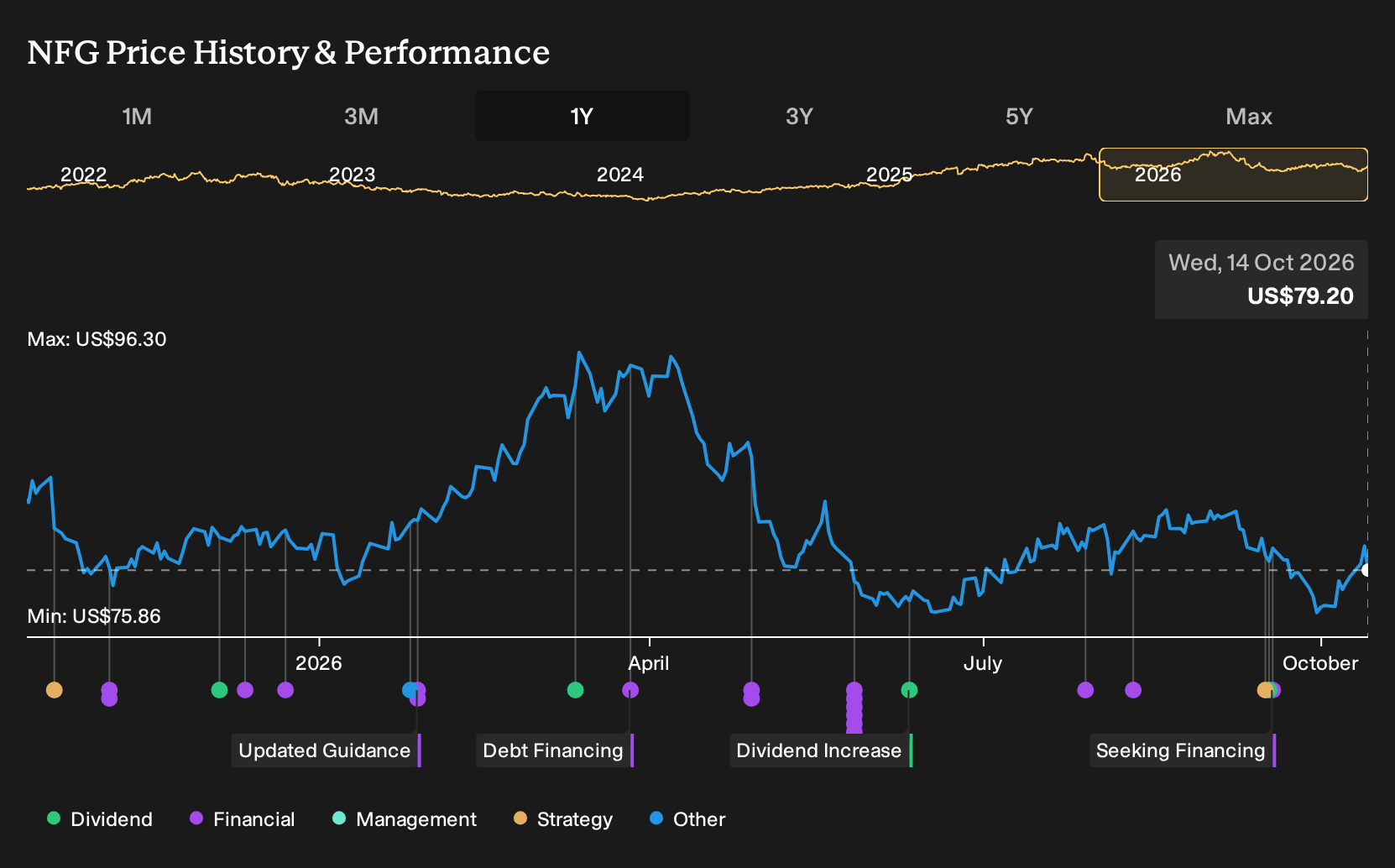Image resolution: width=1395 pixels, height=868 pixels.
Task: Click the 'Wed, 14 Oct 2026' date
Action: click(x=1262, y=263)
